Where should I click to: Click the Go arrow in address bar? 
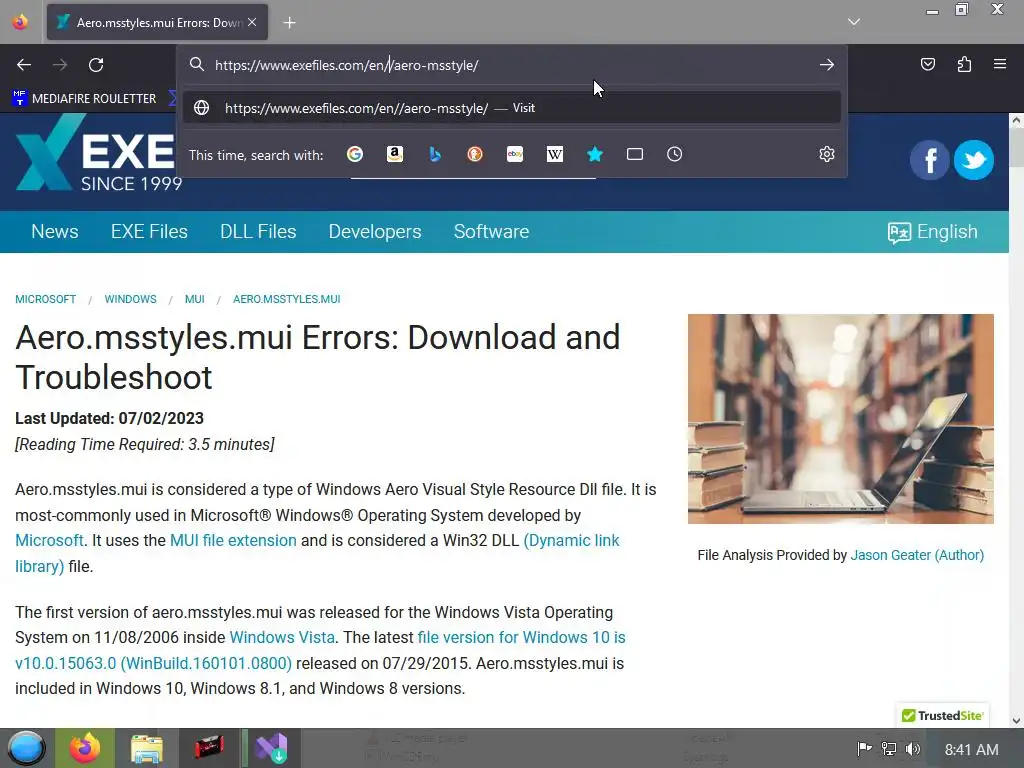827,65
